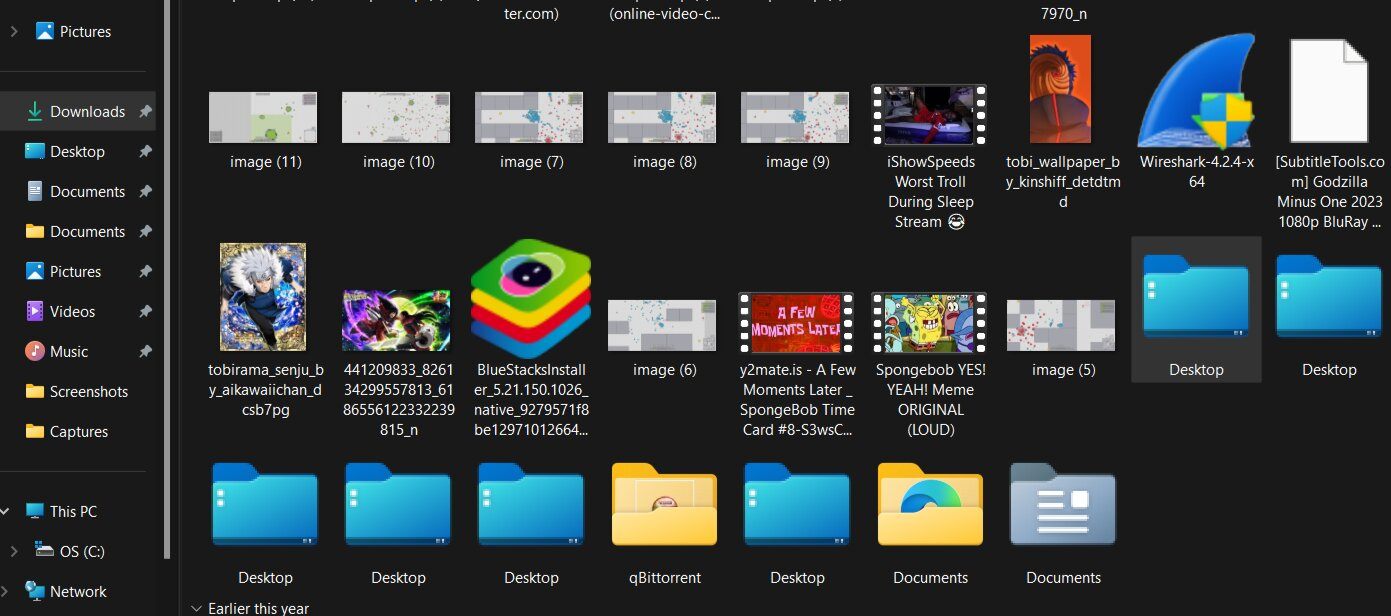This screenshot has height=616, width=1391.
Task: Select the qBittorrent folder
Action: click(664, 505)
